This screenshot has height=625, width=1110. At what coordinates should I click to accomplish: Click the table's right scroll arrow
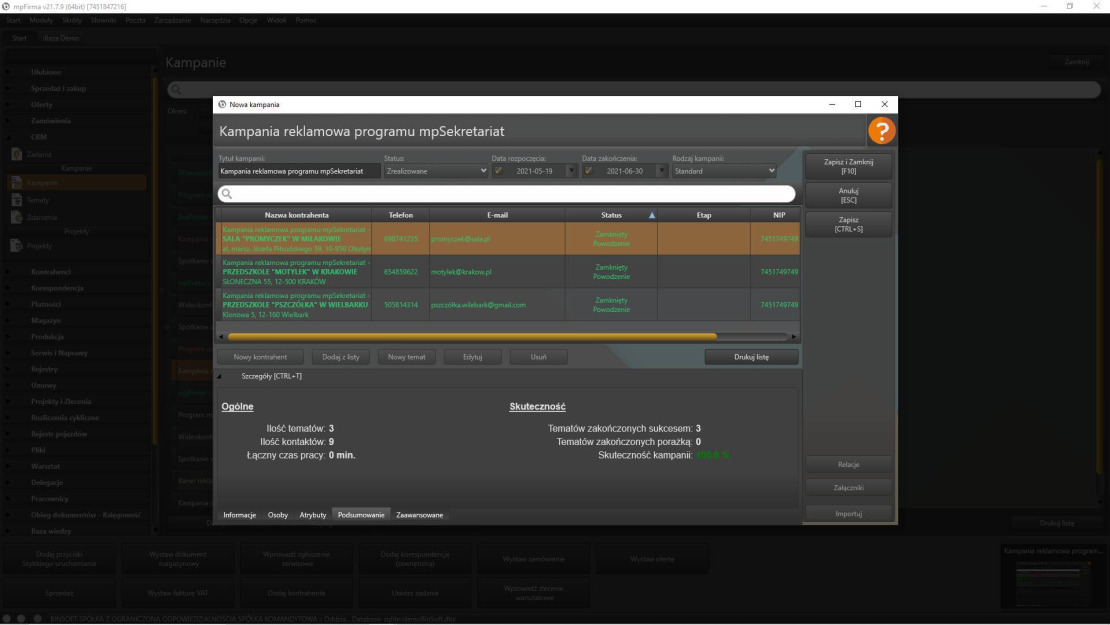click(794, 337)
